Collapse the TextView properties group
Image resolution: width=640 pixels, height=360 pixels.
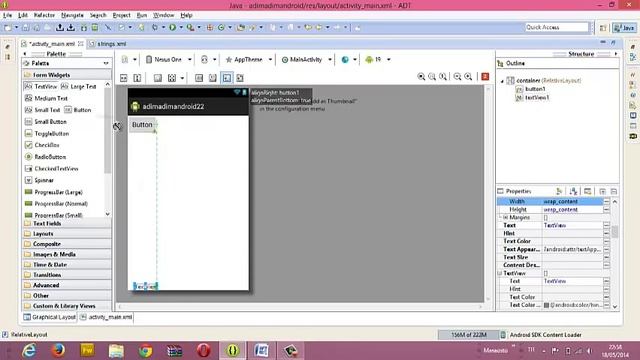tap(500, 273)
